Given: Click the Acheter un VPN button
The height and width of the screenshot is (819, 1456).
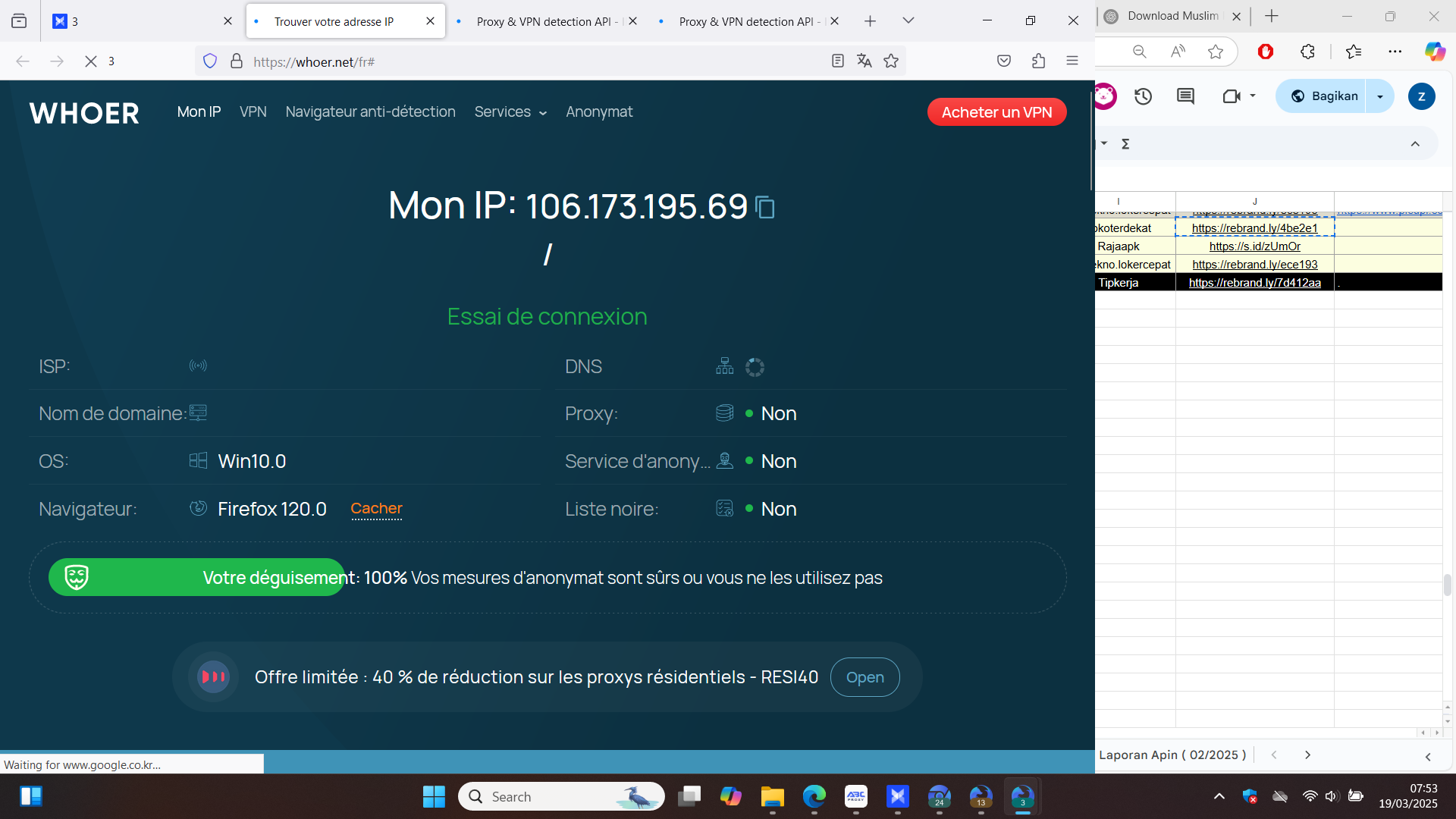Looking at the screenshot, I should pyautogui.click(x=996, y=112).
